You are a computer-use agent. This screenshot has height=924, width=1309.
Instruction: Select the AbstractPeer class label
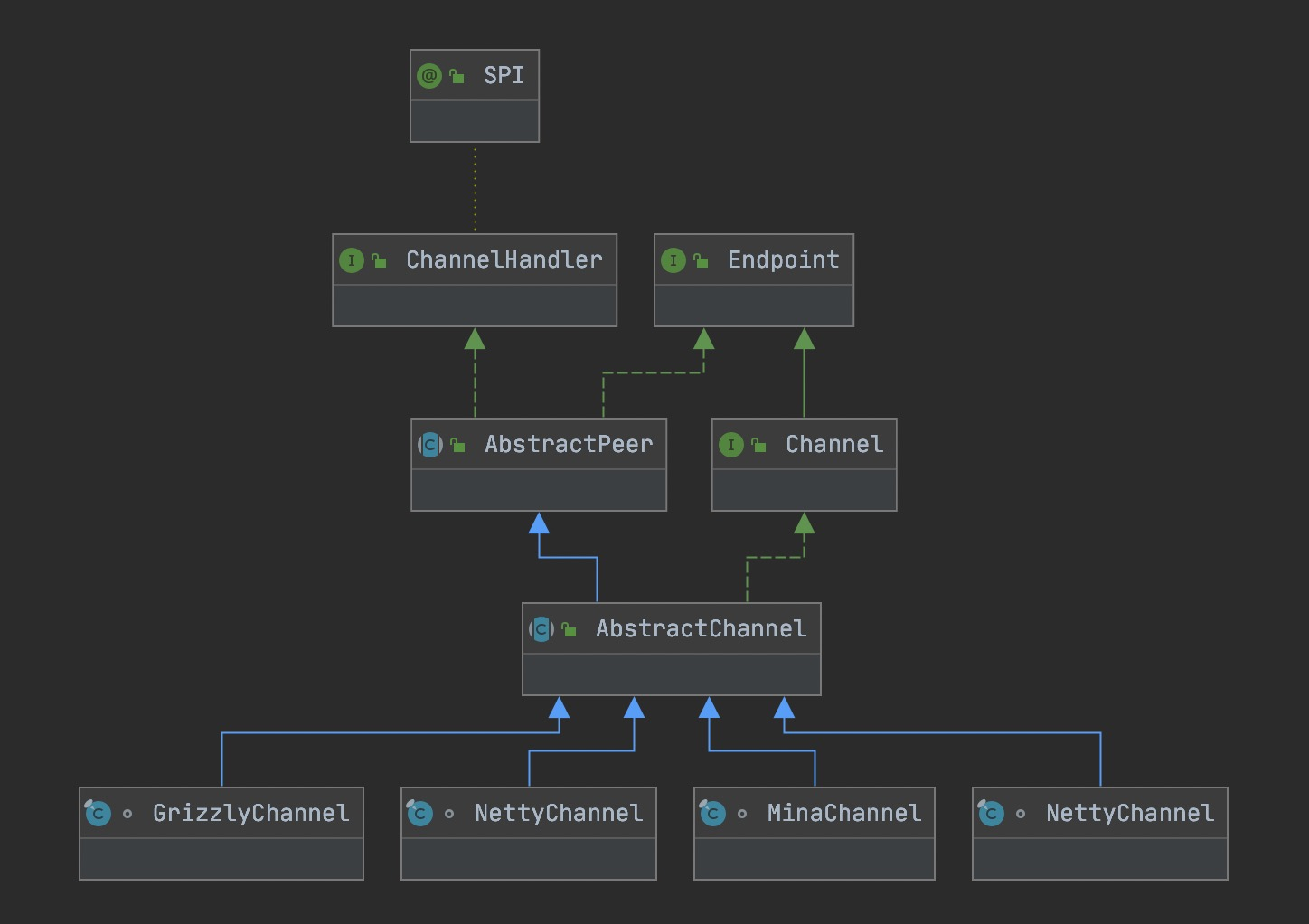pyautogui.click(x=568, y=445)
